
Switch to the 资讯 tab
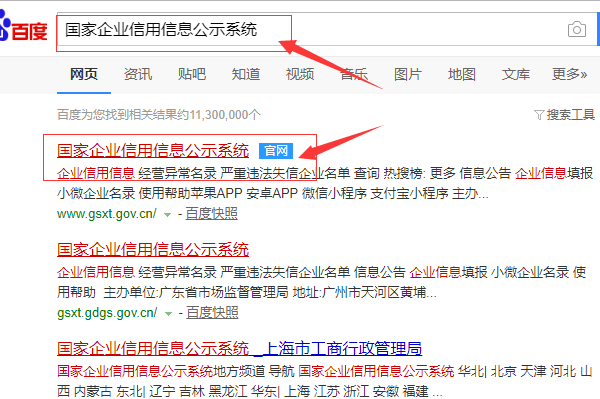click(x=138, y=74)
